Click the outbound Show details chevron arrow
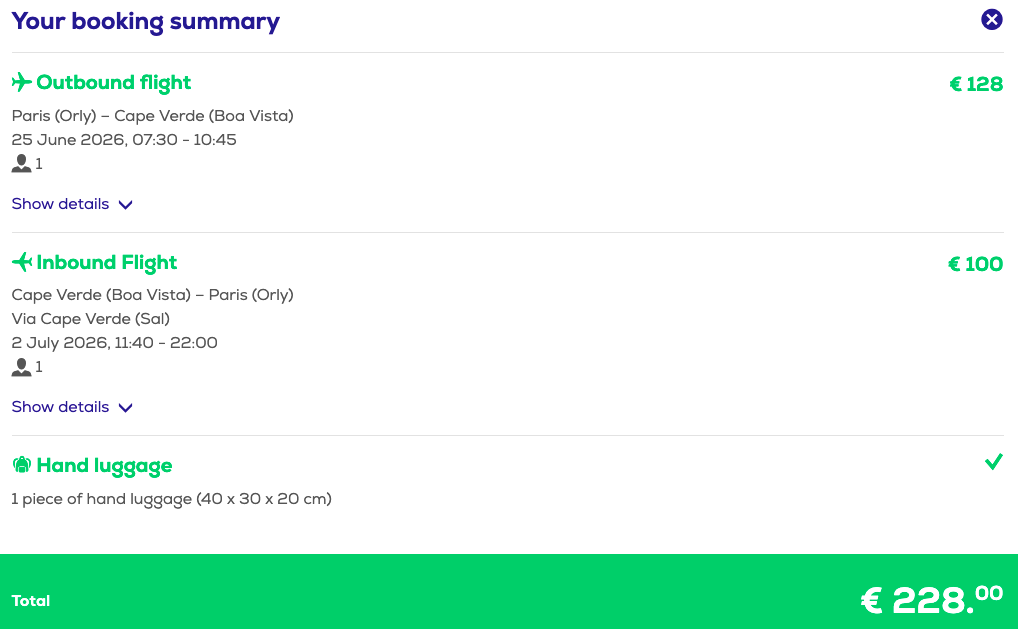 pos(125,205)
